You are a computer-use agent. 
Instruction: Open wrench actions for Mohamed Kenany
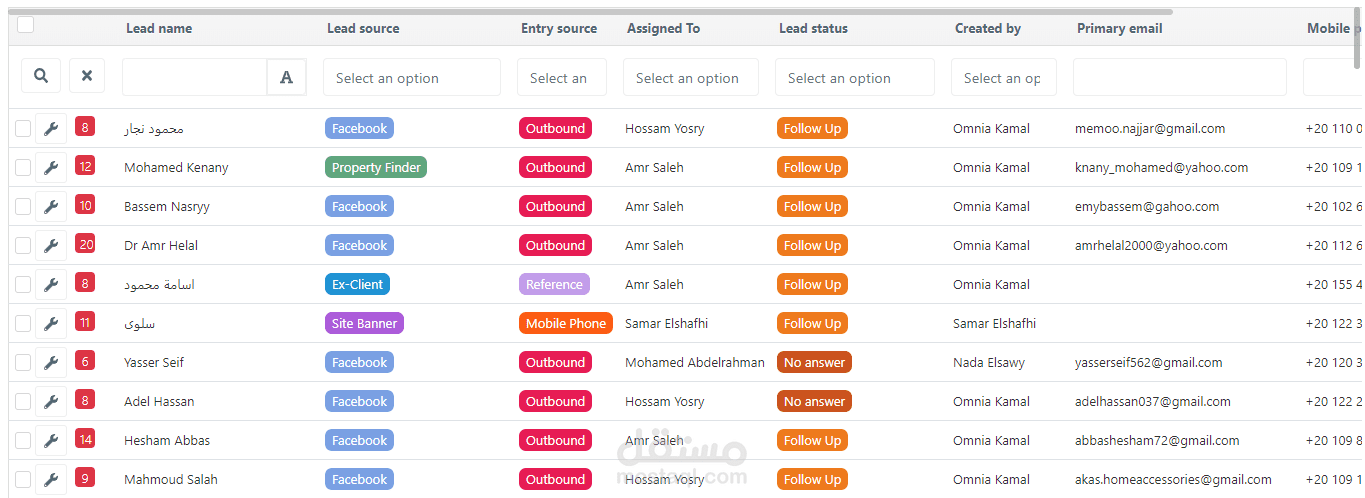(x=51, y=167)
